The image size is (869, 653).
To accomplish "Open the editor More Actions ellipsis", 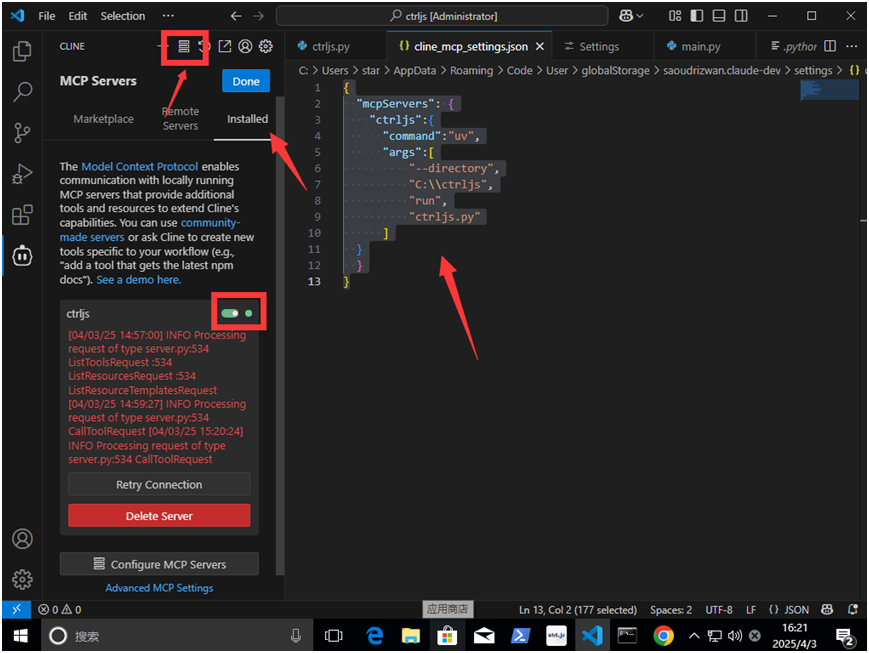I will (x=851, y=46).
